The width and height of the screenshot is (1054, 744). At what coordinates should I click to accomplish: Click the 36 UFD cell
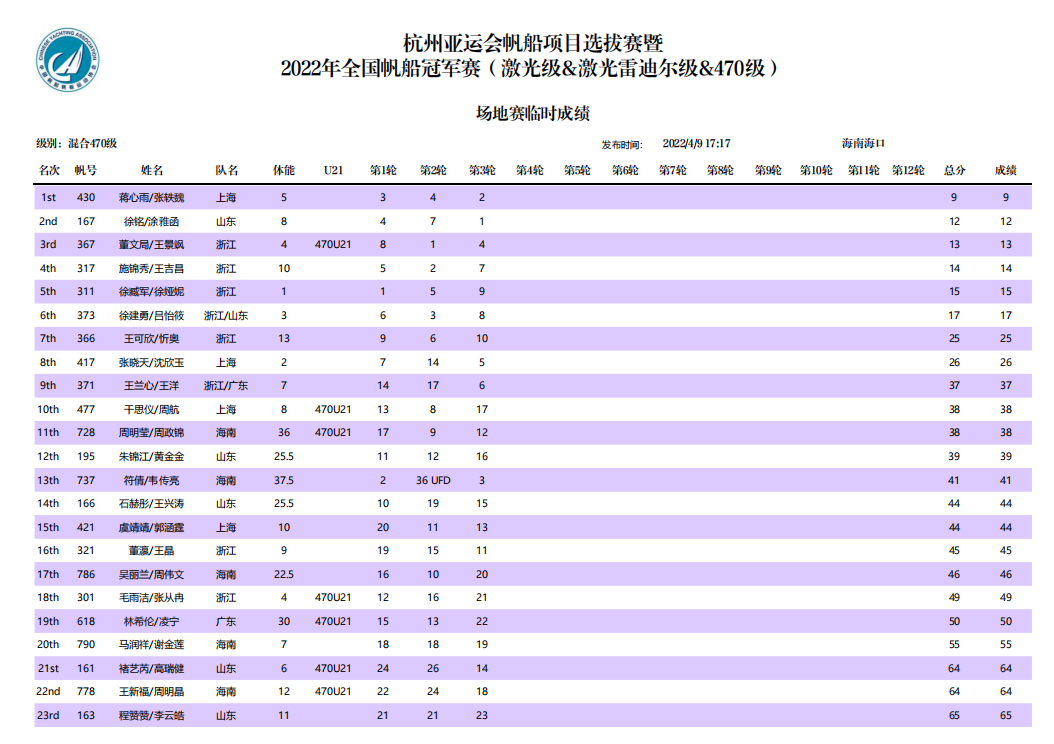[433, 480]
